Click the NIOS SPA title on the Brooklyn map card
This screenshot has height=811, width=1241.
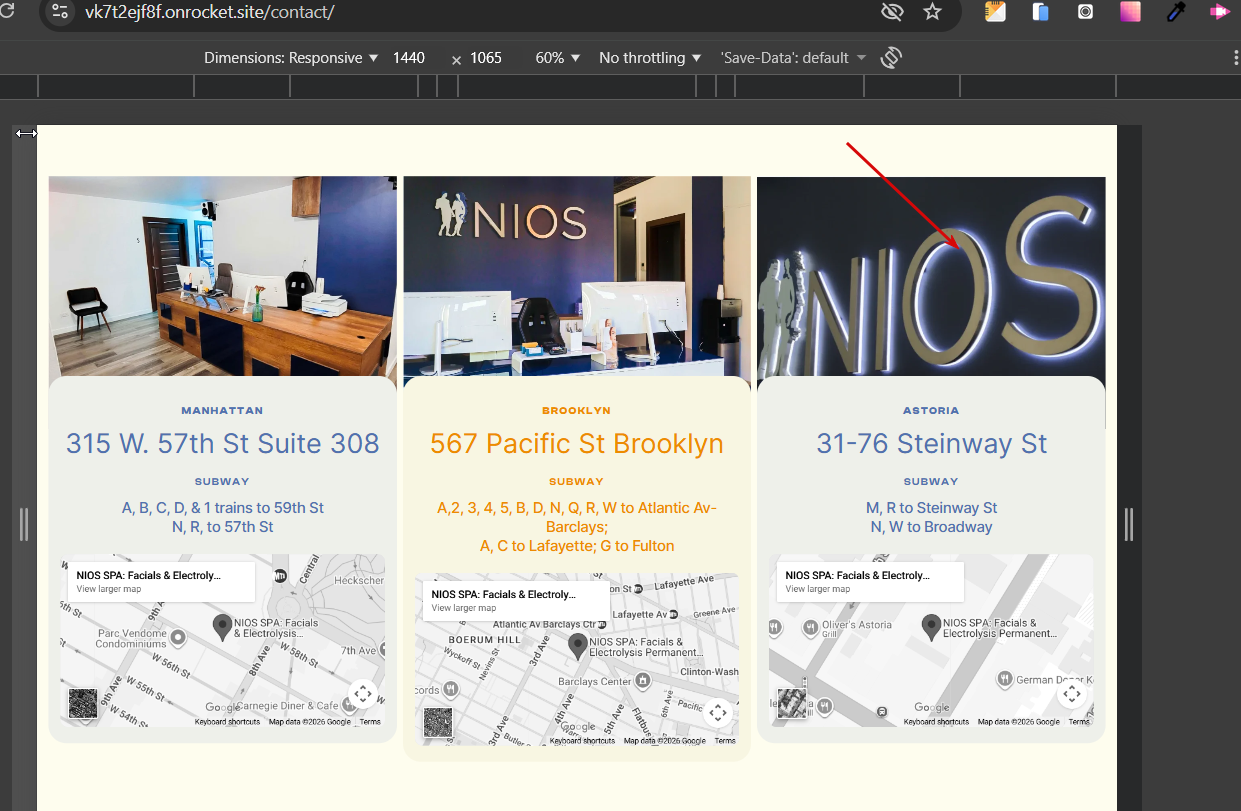[504, 594]
